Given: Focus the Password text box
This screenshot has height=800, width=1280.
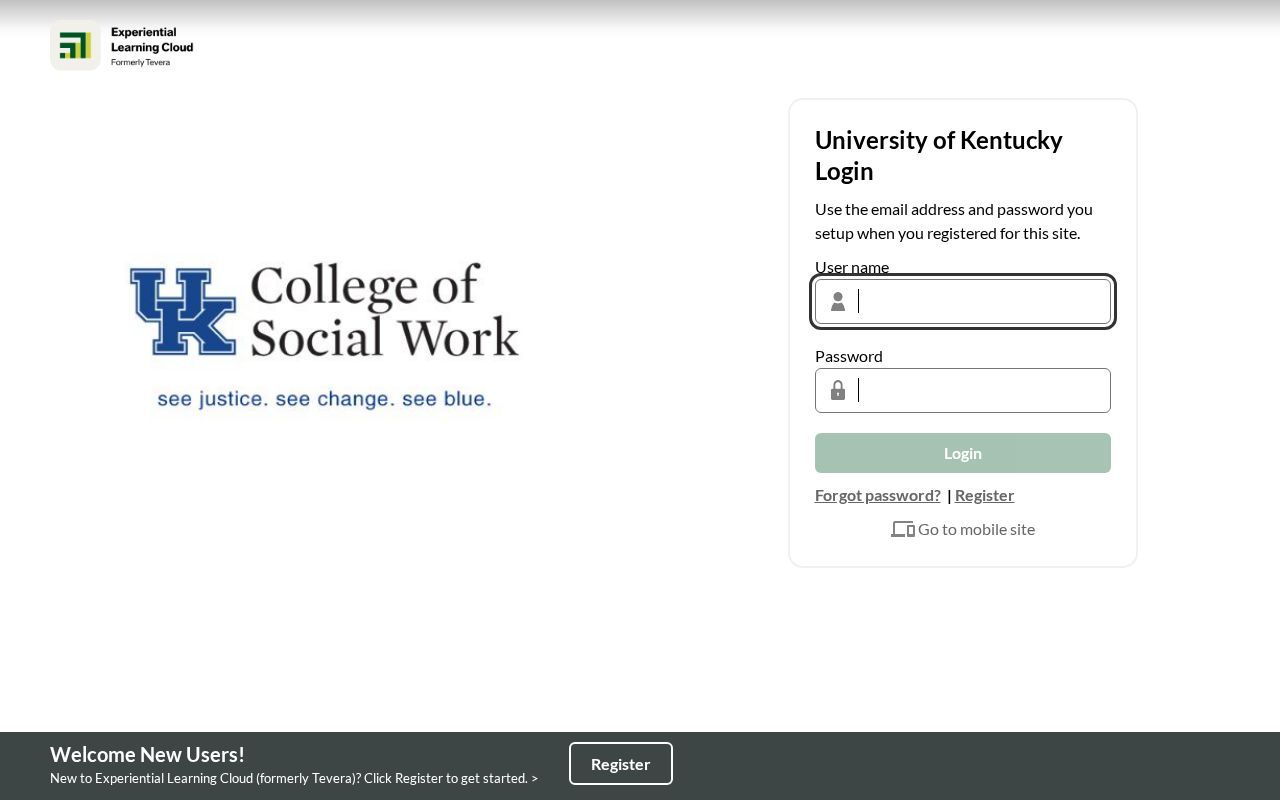Looking at the screenshot, I should 963,390.
